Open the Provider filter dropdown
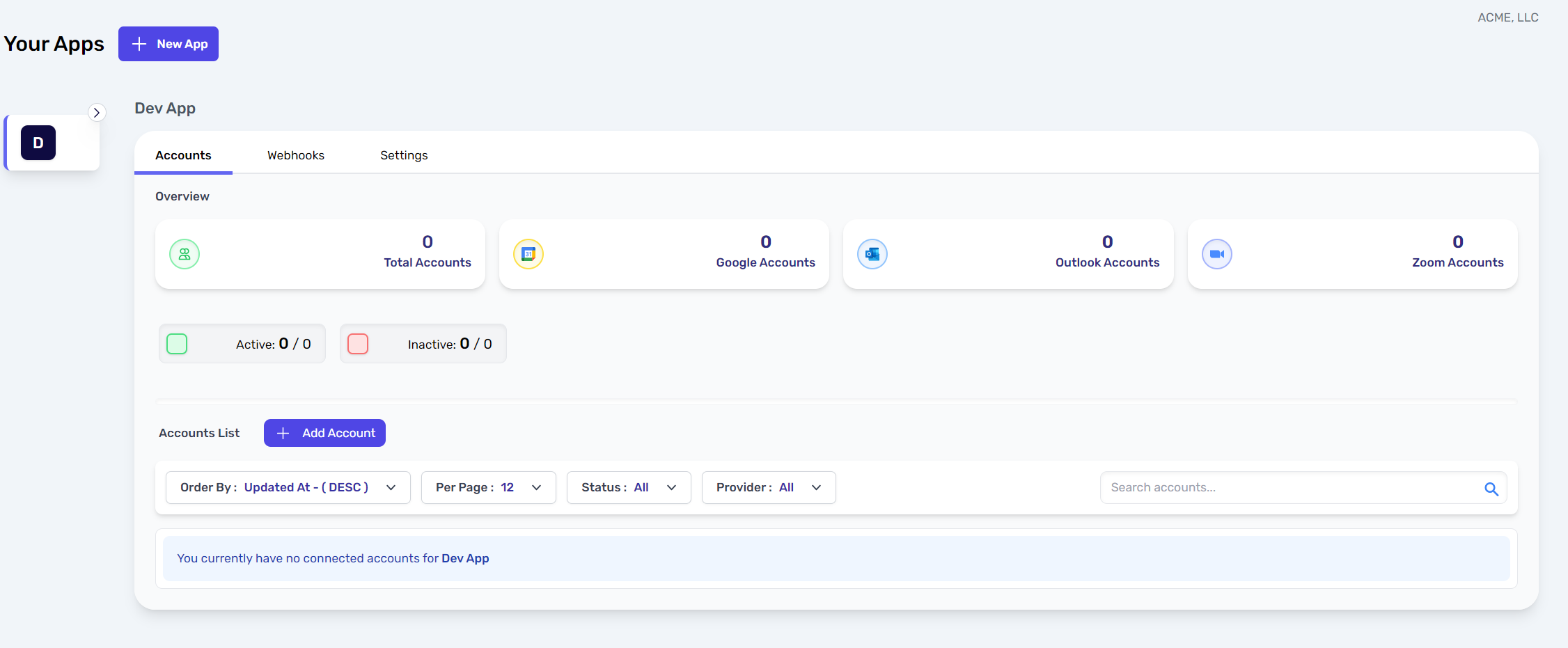The width and height of the screenshot is (1568, 648). pyautogui.click(x=768, y=487)
